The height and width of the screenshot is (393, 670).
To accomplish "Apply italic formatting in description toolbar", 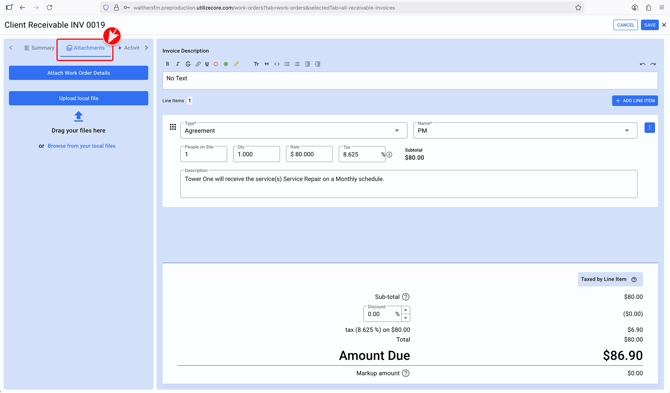I will [x=178, y=64].
